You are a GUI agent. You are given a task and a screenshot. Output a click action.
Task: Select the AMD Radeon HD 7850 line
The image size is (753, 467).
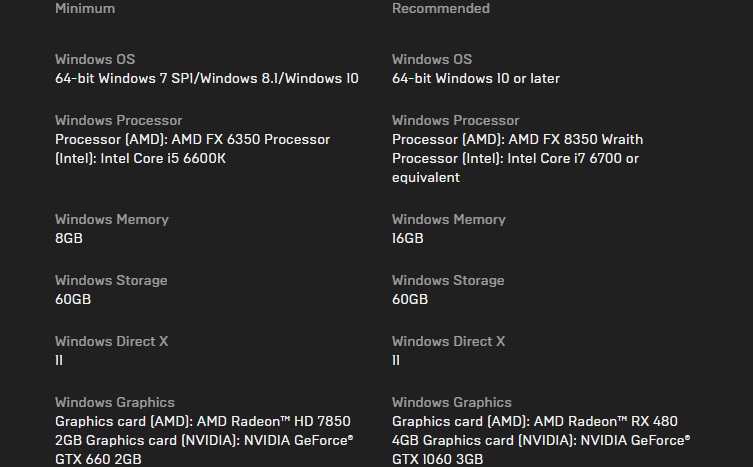click(x=203, y=422)
